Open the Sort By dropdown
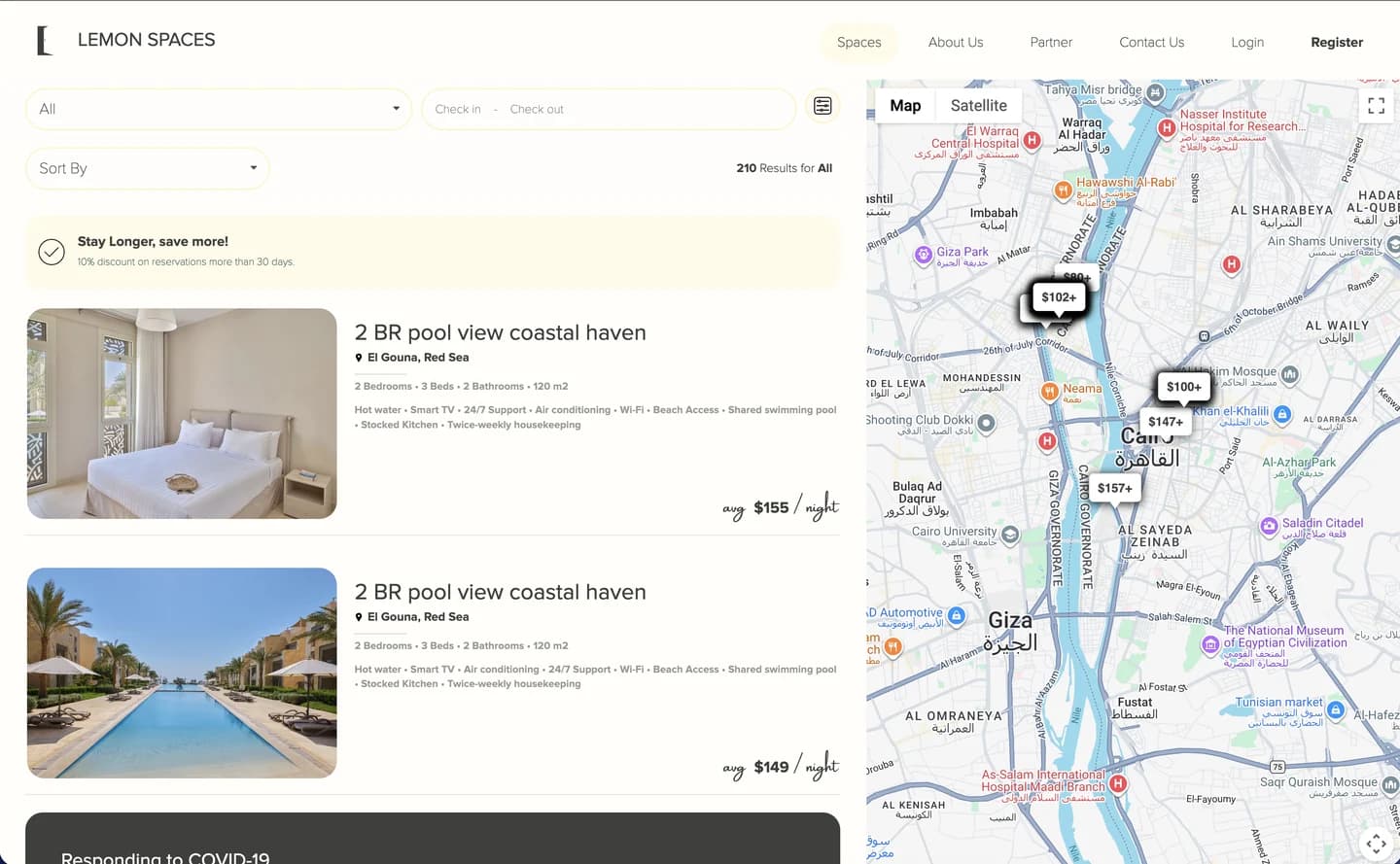The image size is (1400, 864). [x=148, y=168]
